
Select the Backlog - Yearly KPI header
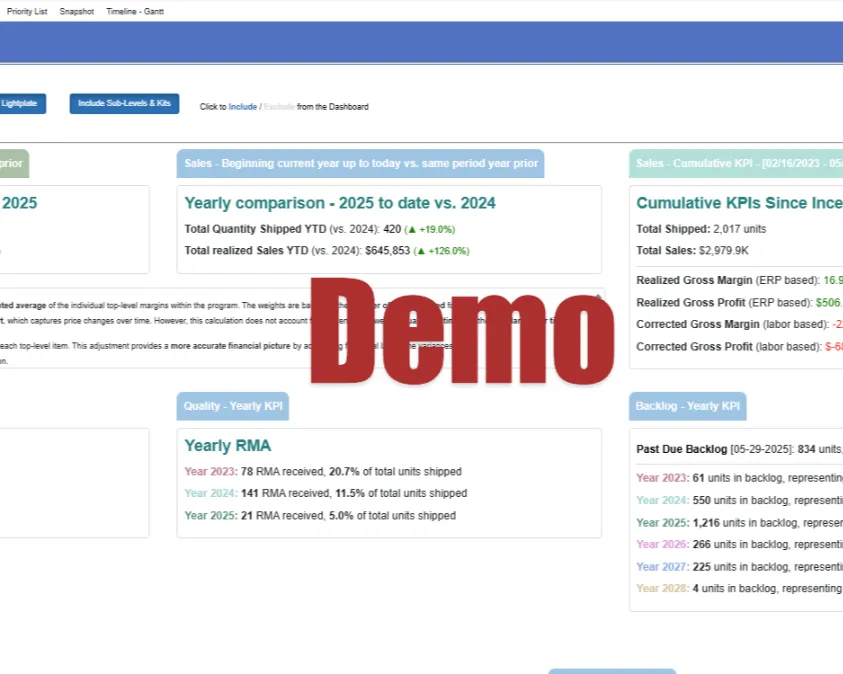[687, 406]
